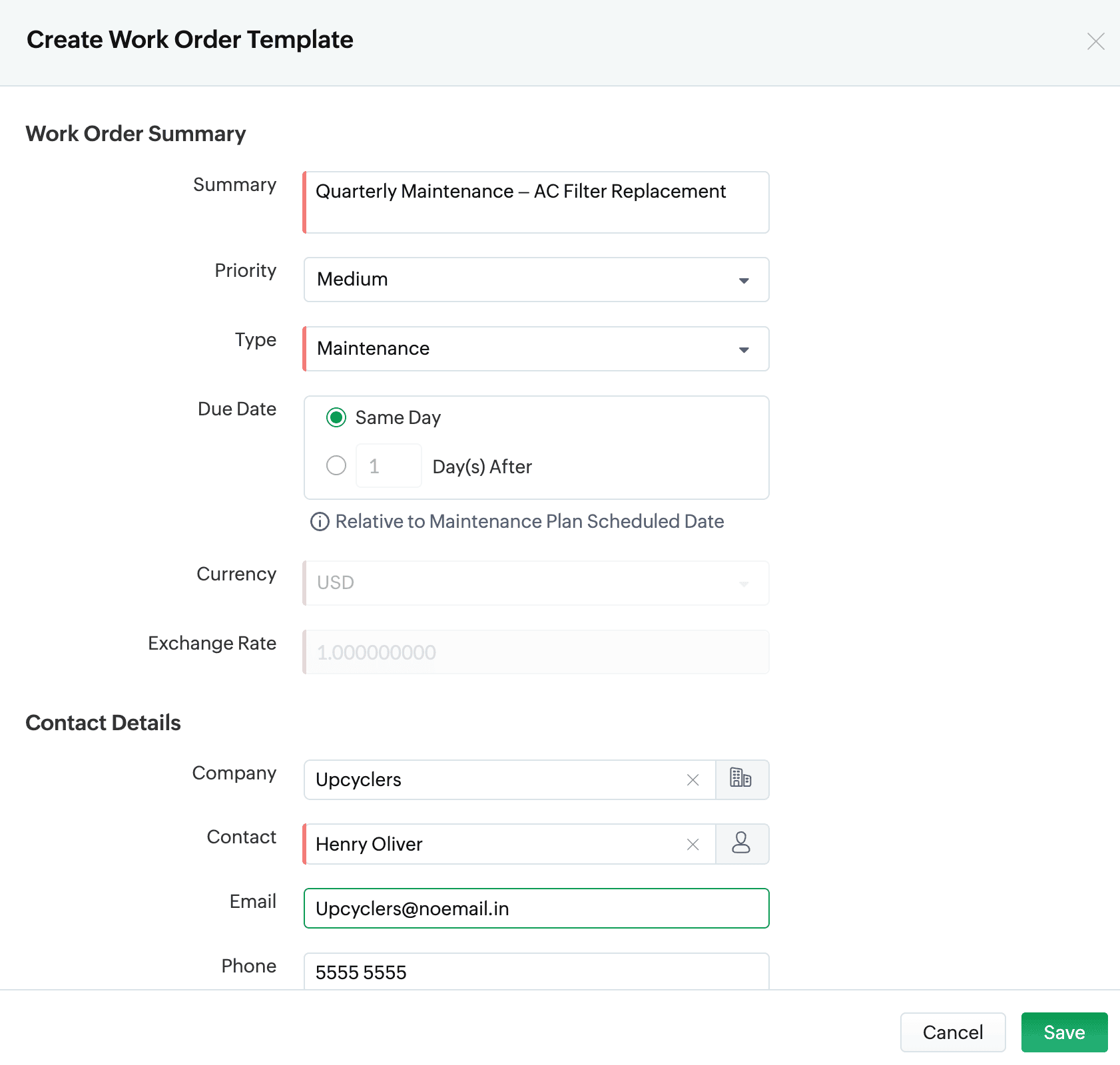Open the company lookup building icon
The width and height of the screenshot is (1120, 1065).
(x=741, y=779)
